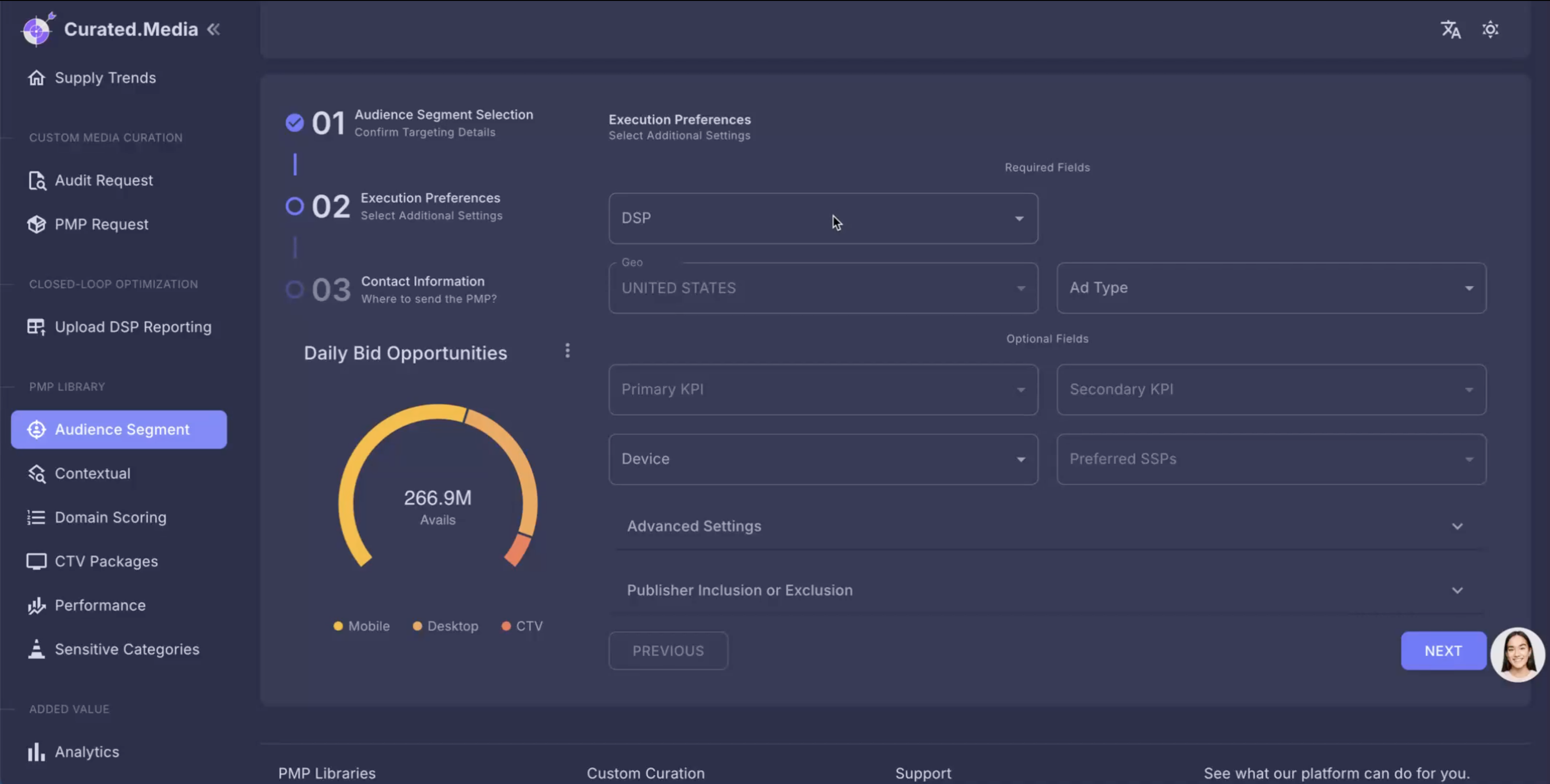Image resolution: width=1550 pixels, height=784 pixels.
Task: Open the DSP dropdown
Action: 823,219
